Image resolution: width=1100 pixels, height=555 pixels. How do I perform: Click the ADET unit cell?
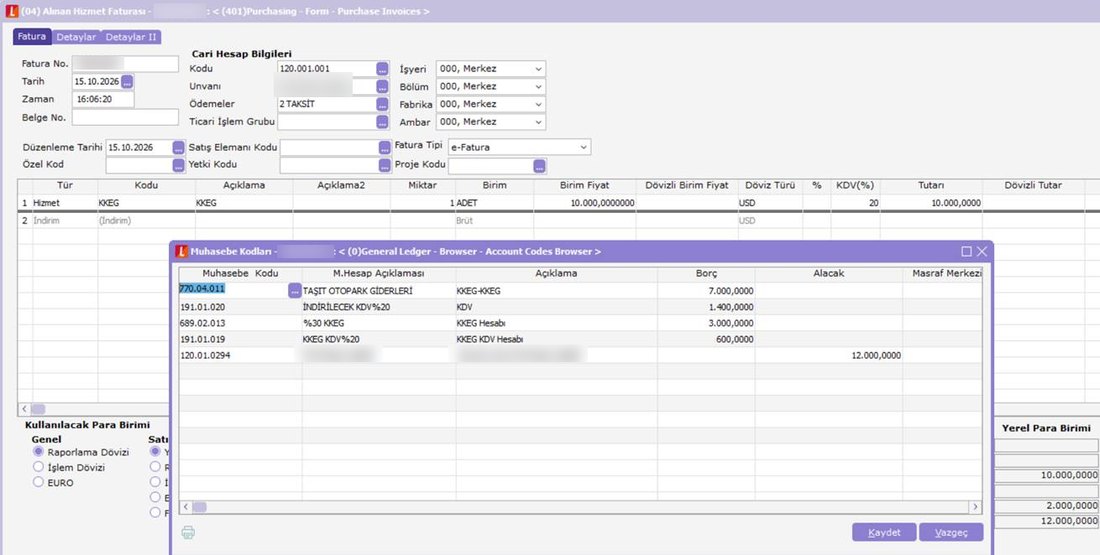point(495,203)
